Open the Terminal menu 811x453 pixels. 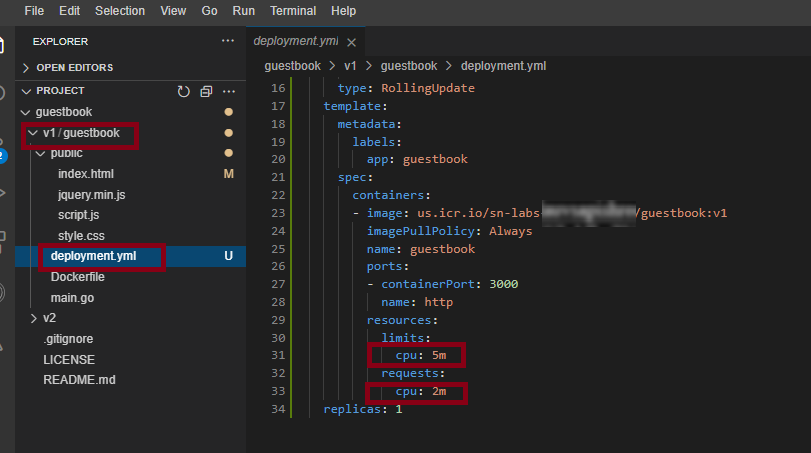293,11
